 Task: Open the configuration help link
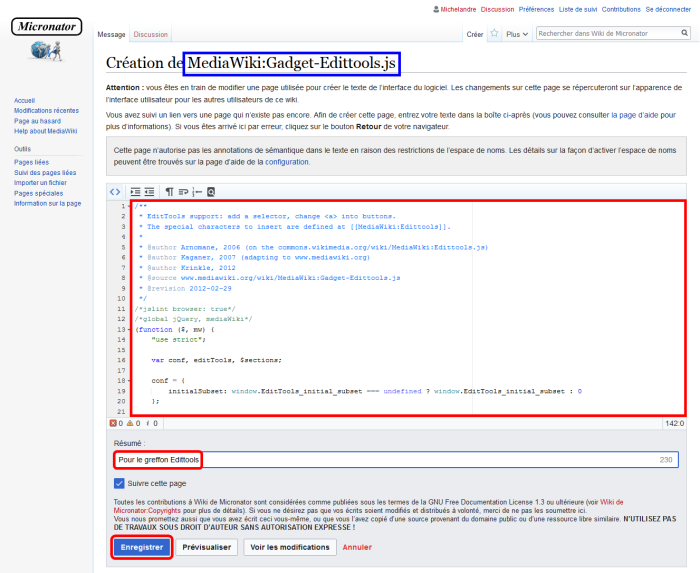click(x=287, y=162)
